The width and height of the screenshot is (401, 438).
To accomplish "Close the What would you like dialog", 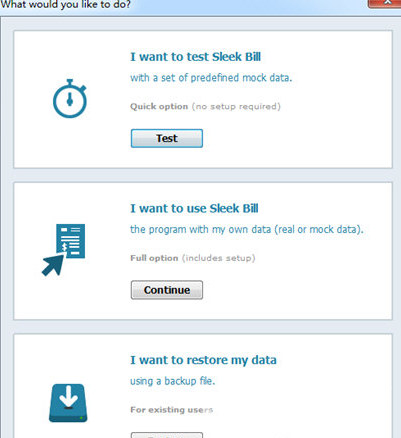I will click(x=385, y=3).
